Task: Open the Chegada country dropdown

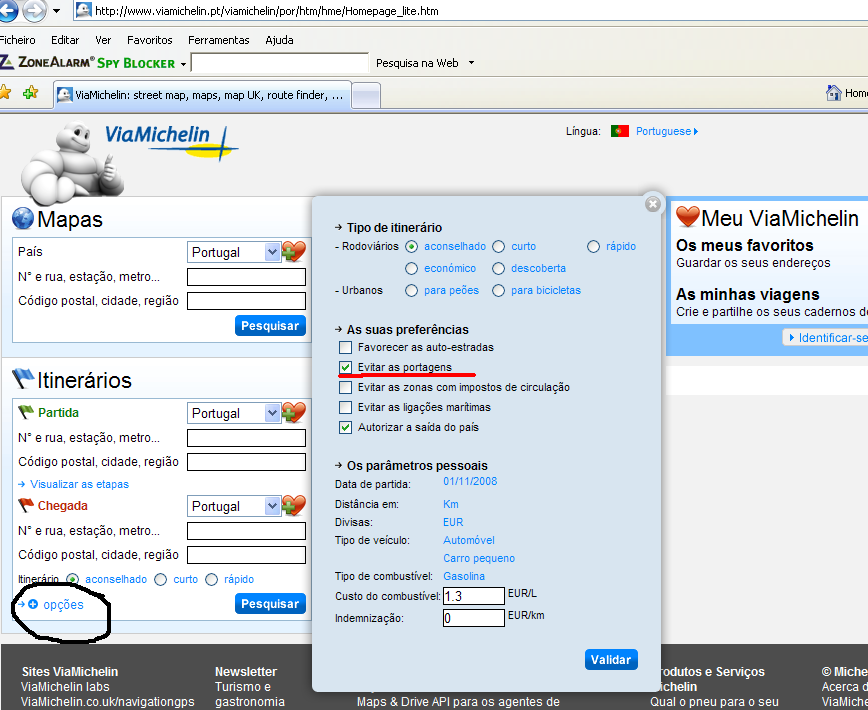Action: pos(234,506)
